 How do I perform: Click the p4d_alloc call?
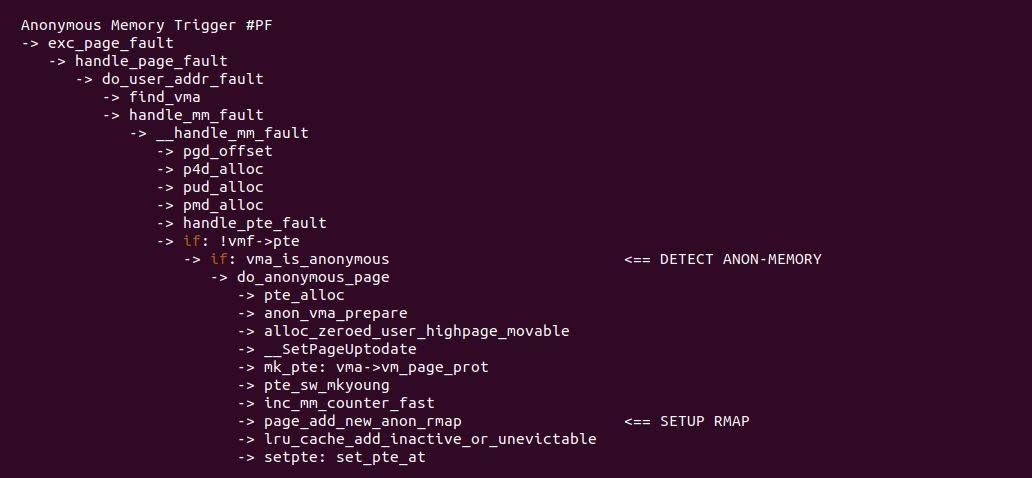coord(223,169)
